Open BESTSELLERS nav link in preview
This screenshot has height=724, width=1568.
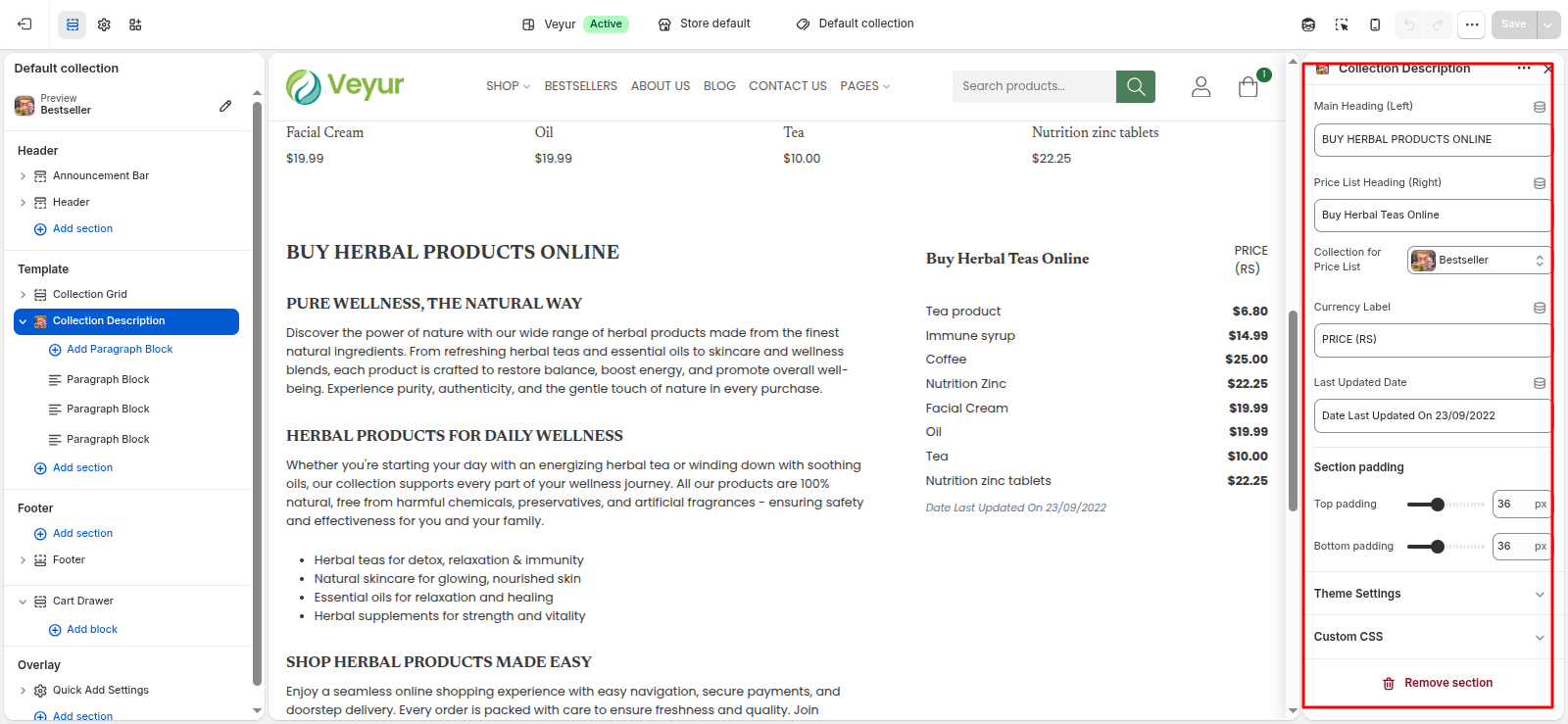pos(581,86)
